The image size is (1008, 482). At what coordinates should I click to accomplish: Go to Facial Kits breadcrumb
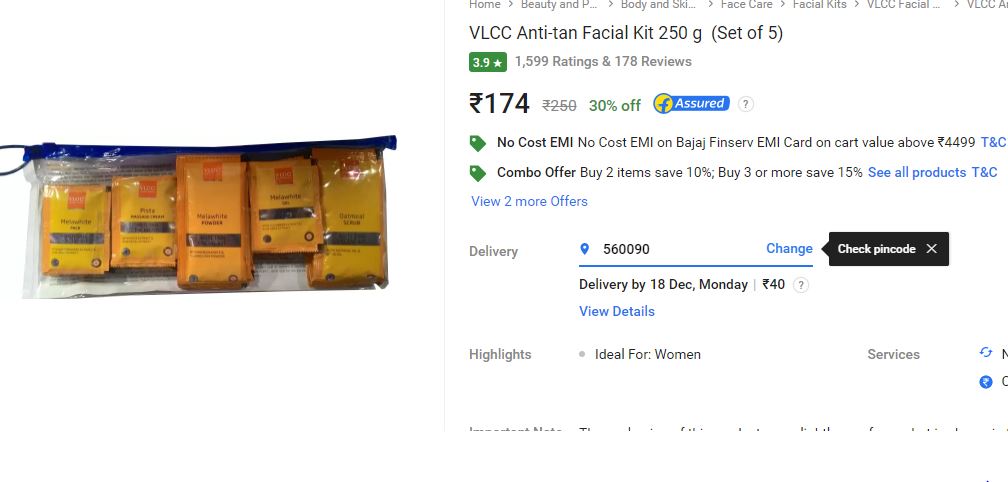coord(820,4)
